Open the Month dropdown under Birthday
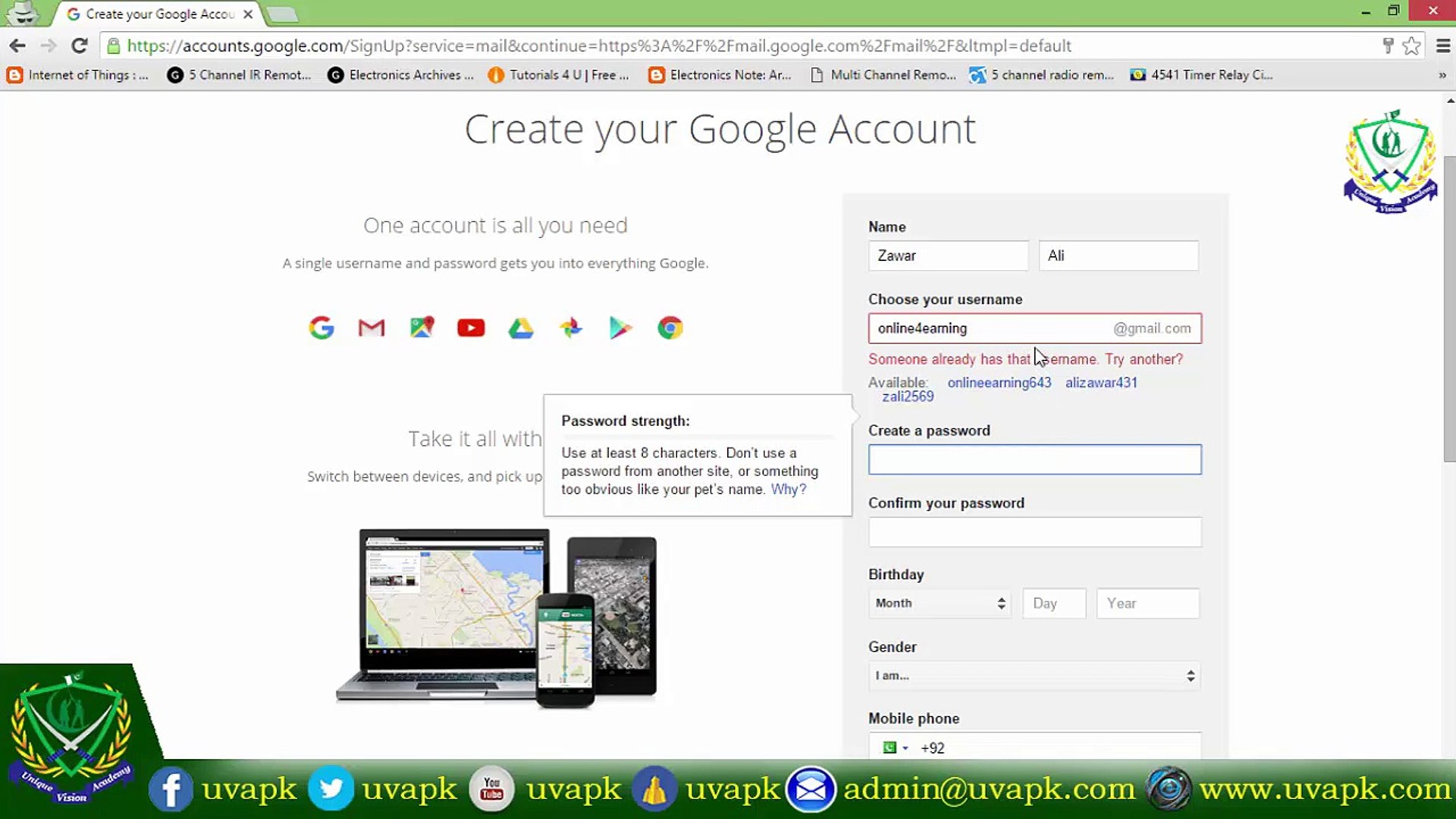 940,603
